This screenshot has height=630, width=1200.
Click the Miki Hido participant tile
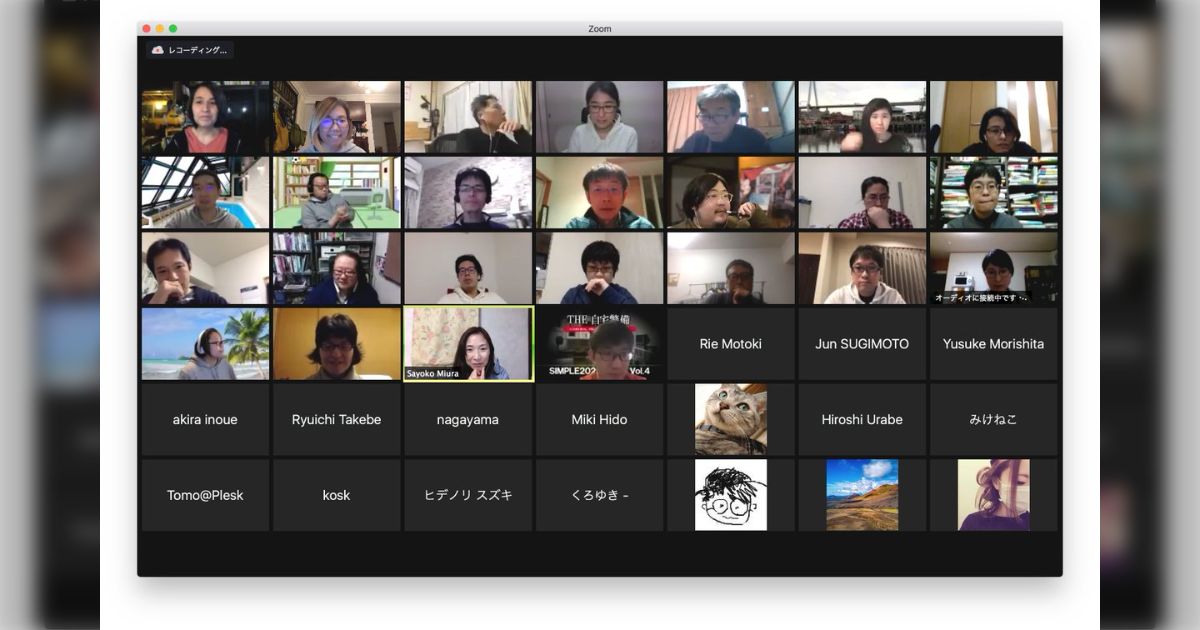pos(599,419)
